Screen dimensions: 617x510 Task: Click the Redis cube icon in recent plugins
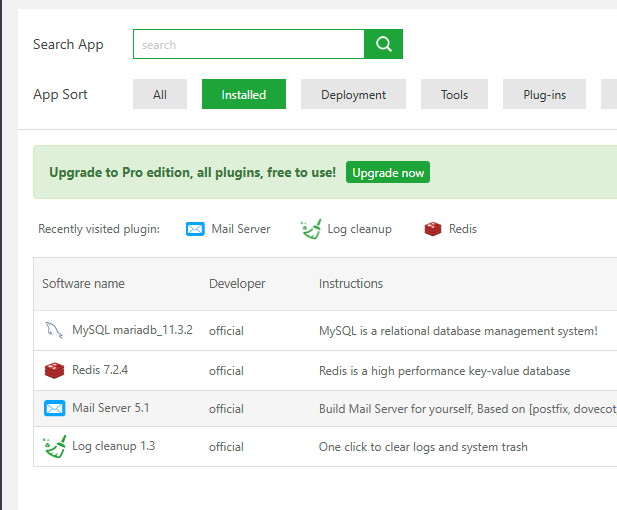tap(433, 229)
